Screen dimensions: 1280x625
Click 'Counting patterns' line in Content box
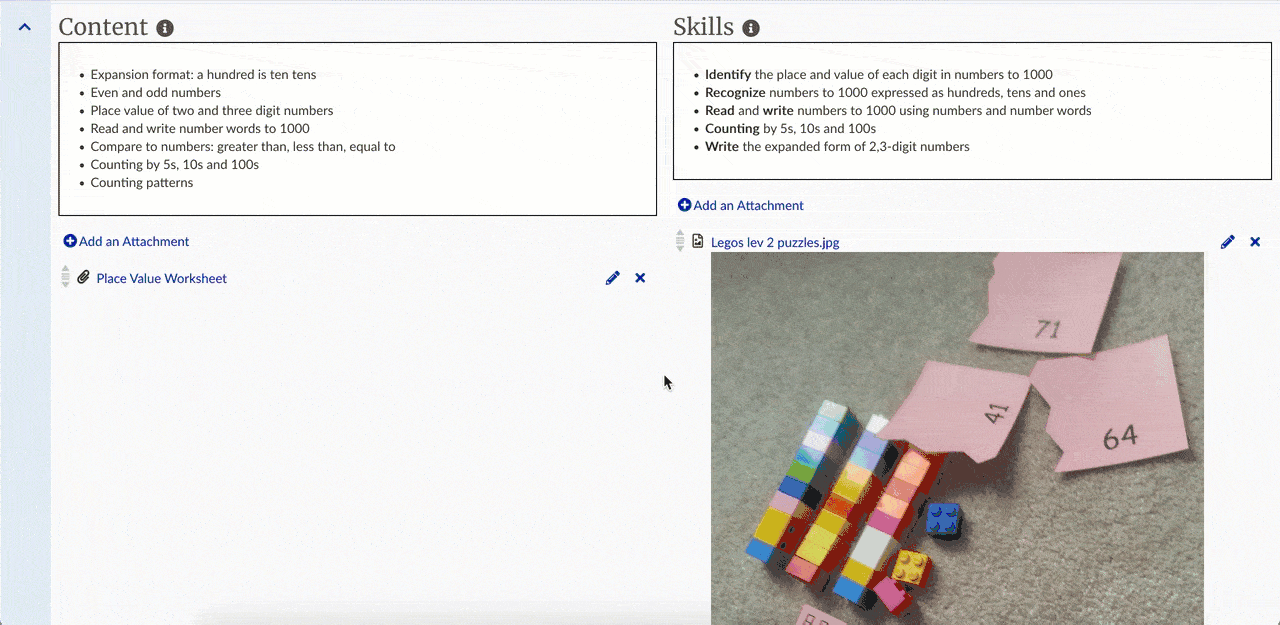tap(142, 182)
